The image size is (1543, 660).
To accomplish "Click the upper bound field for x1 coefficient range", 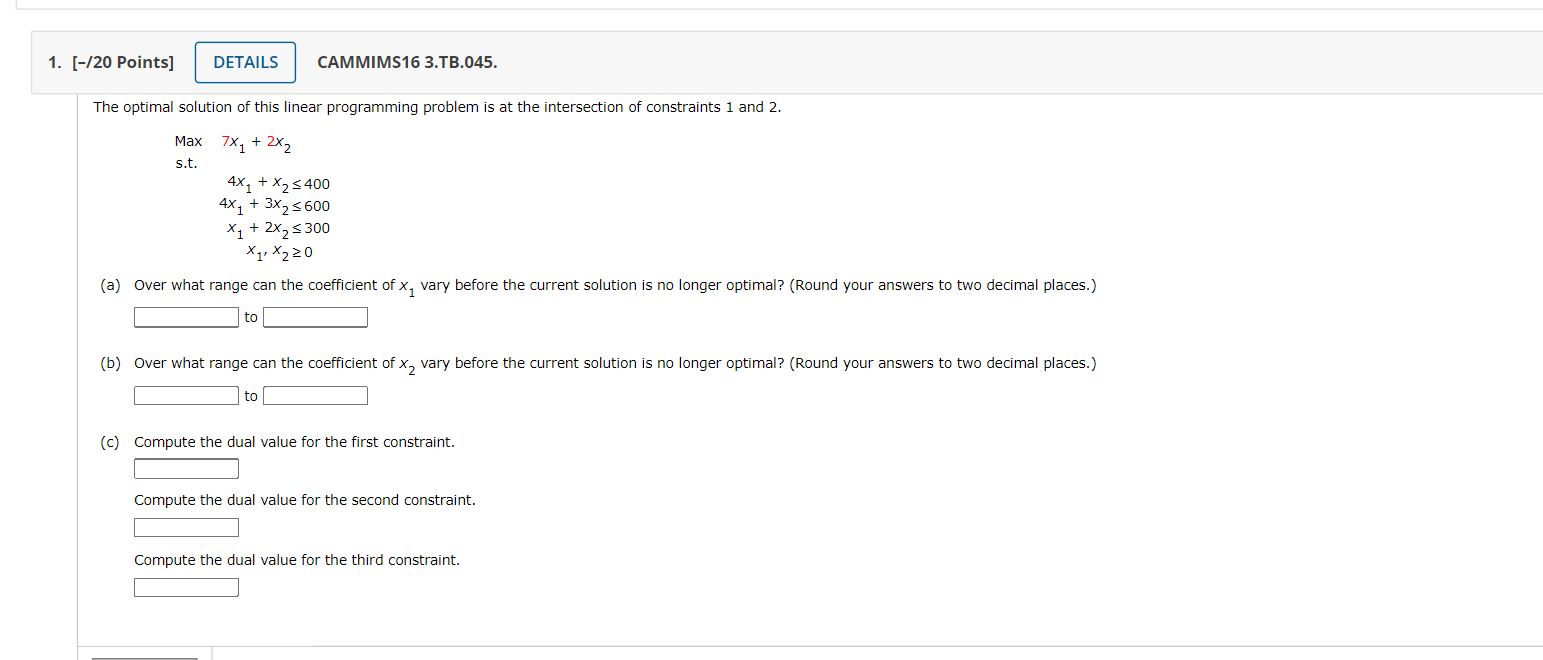I will click(315, 317).
